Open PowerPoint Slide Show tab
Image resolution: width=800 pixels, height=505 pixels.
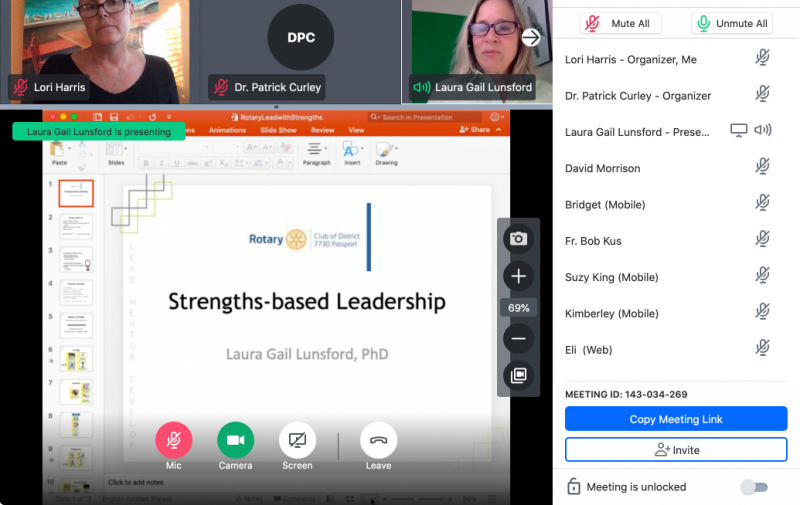[x=279, y=130]
